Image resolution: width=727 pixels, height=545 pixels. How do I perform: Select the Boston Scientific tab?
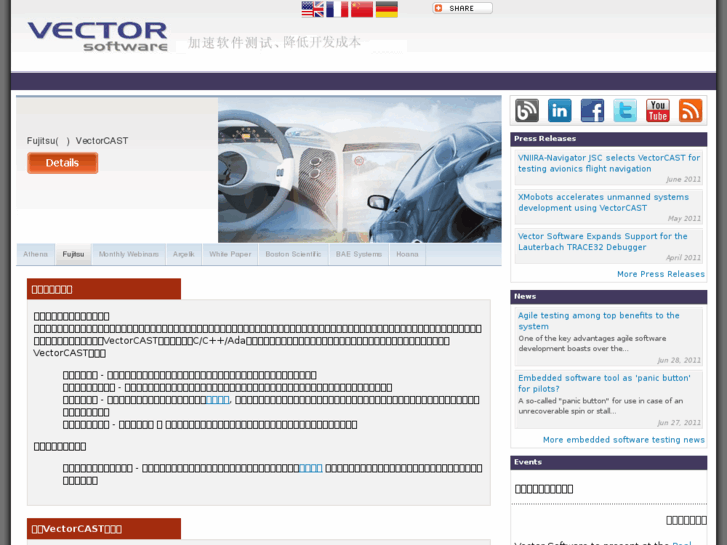293,254
